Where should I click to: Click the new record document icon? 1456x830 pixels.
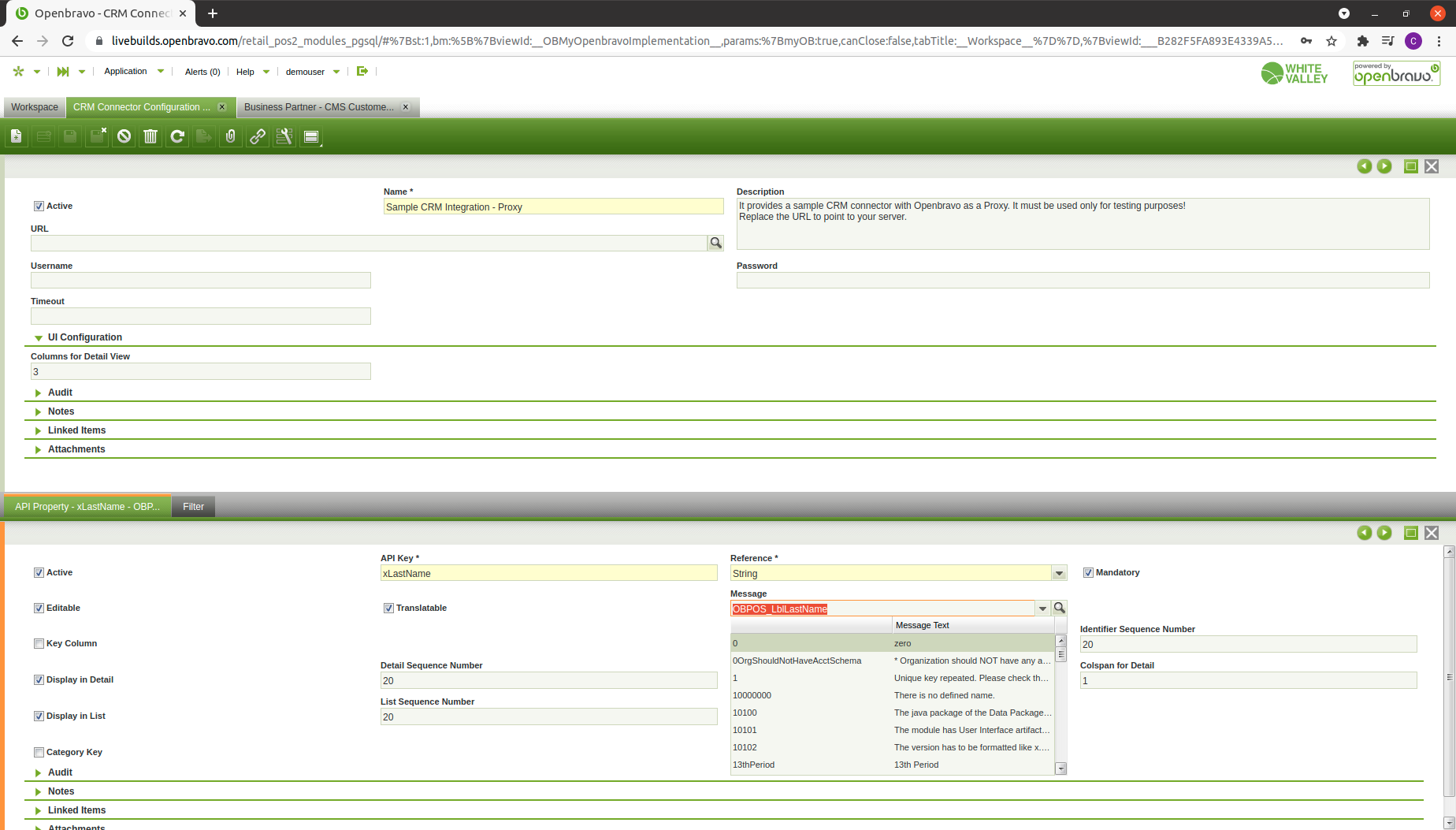[x=17, y=136]
